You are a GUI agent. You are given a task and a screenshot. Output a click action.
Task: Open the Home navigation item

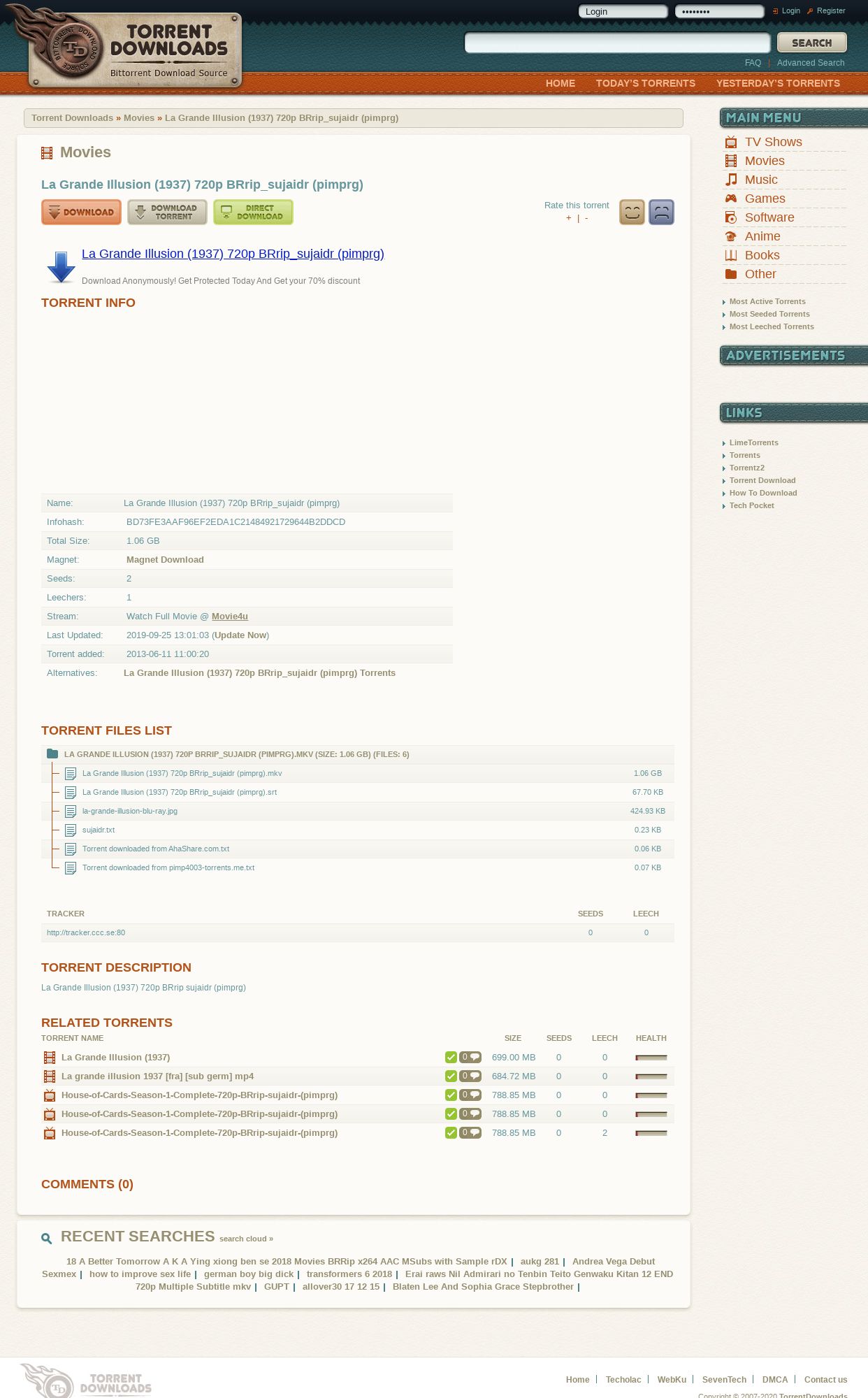[560, 83]
